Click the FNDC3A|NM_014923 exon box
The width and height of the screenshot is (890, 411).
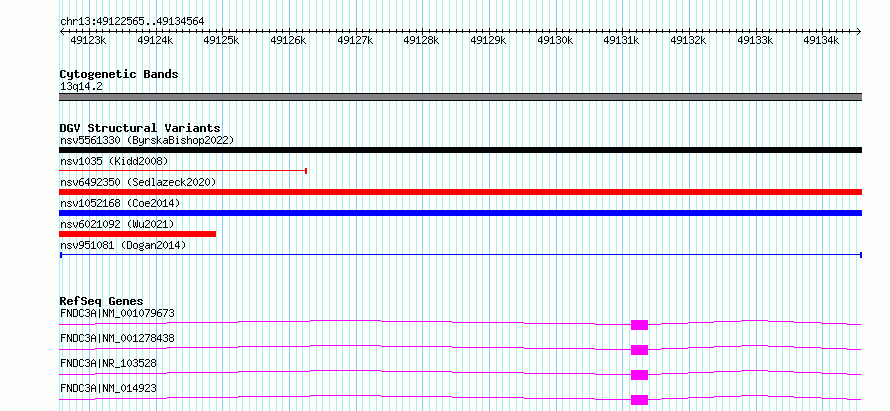pos(639,400)
